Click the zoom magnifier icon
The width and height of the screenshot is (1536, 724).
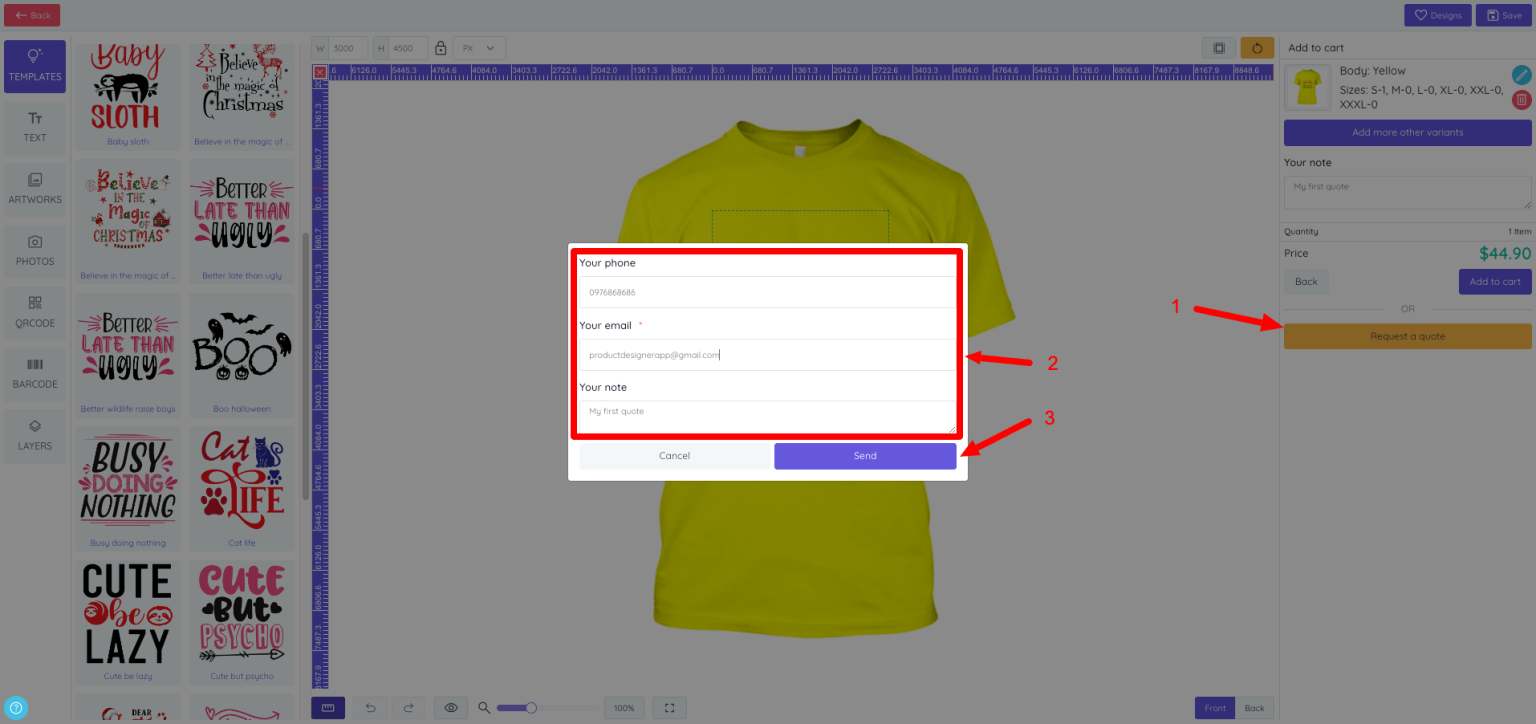485,708
